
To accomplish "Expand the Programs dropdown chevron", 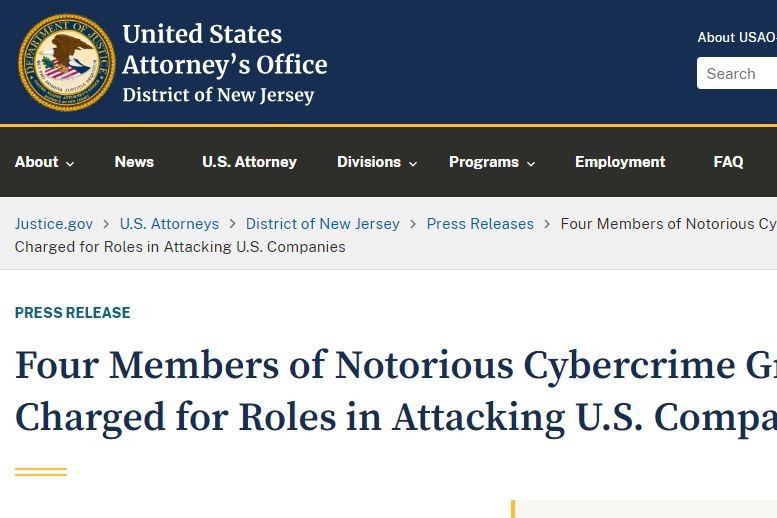I will (531, 164).
